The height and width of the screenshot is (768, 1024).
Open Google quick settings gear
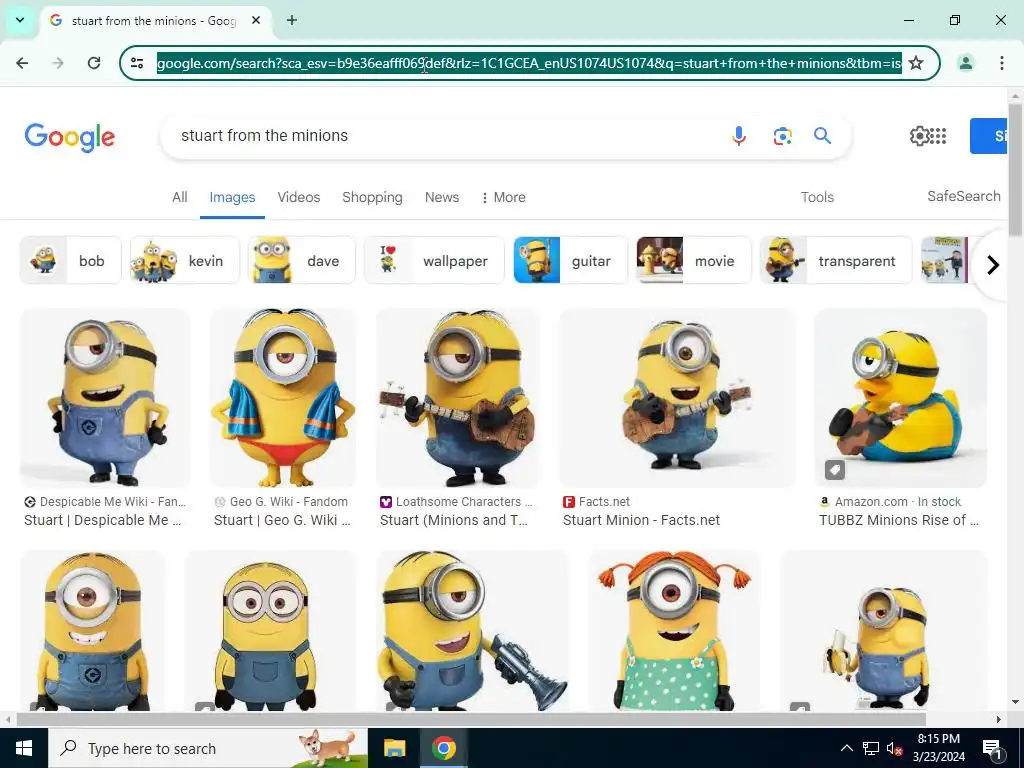pos(919,136)
